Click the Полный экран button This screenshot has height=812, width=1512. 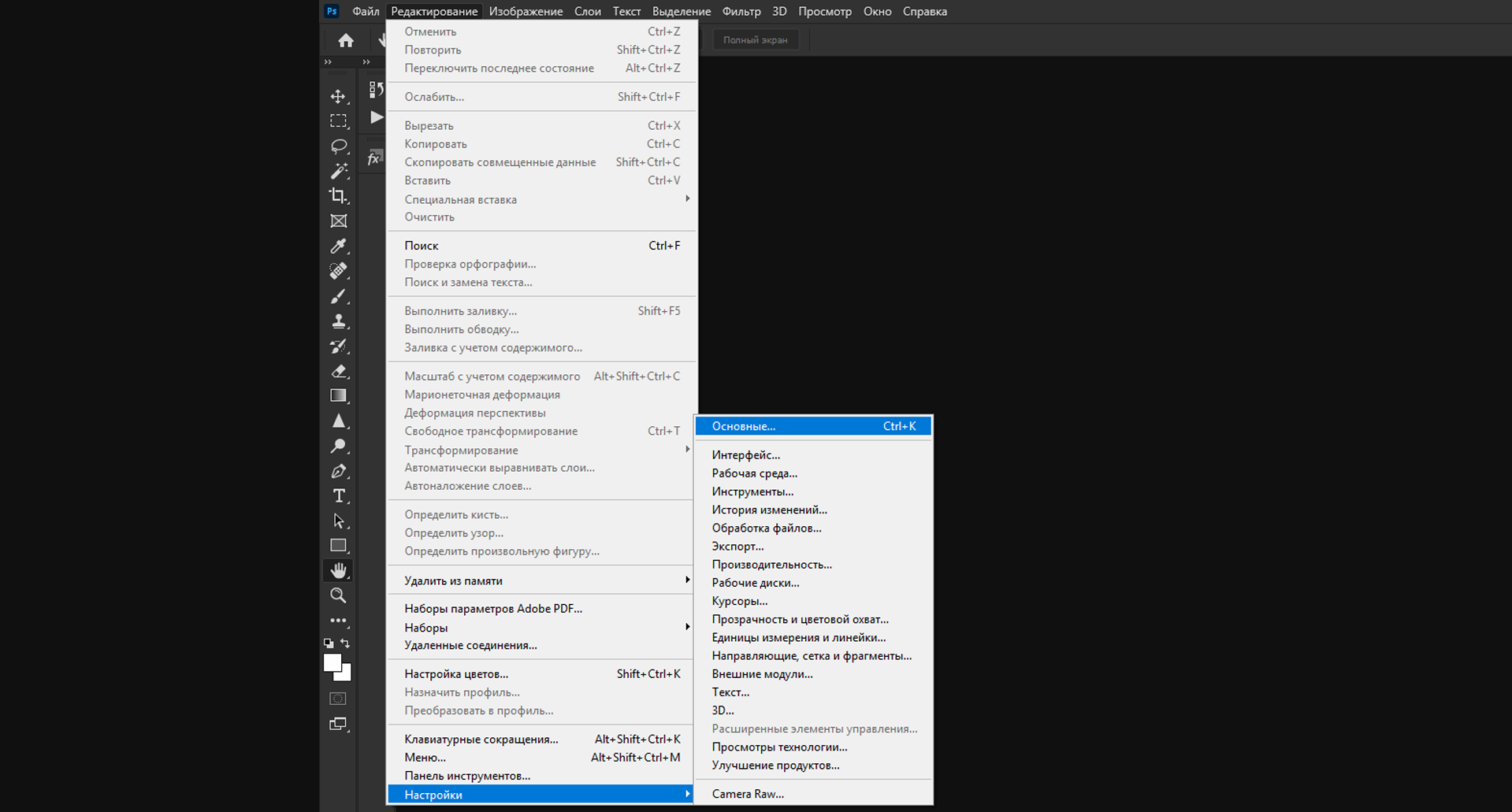click(755, 40)
